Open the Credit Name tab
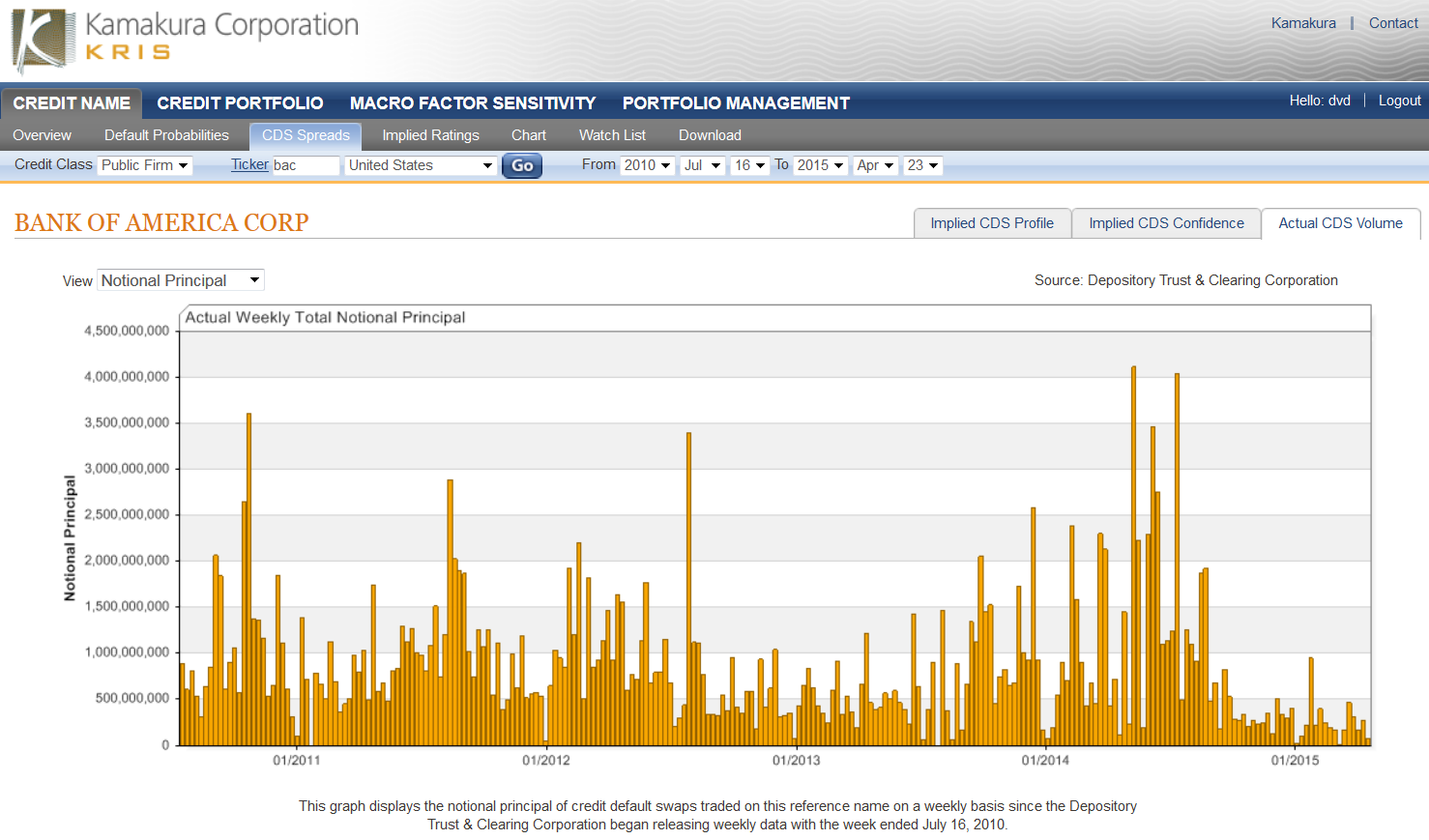This screenshot has height=840, width=1429. 72,103
